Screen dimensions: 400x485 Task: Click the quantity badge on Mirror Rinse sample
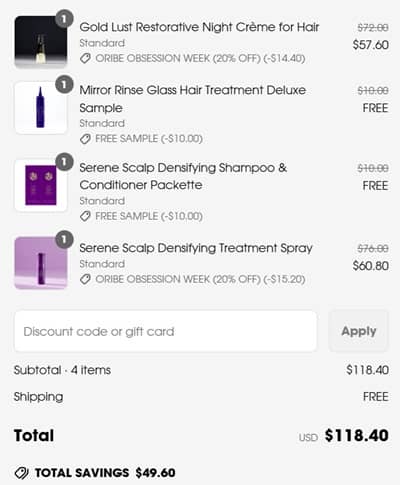point(64,84)
